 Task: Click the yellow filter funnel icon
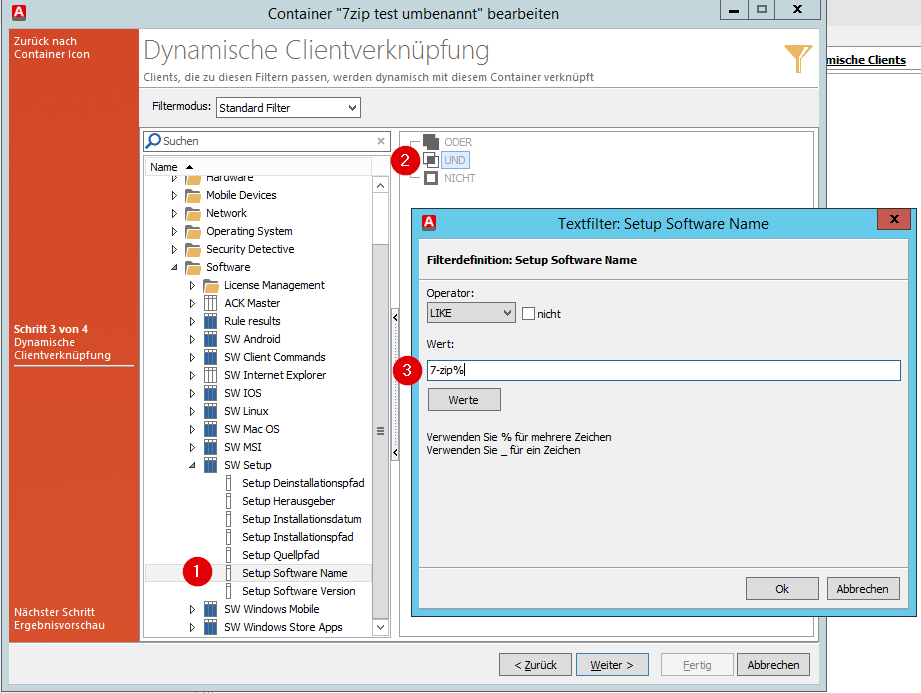click(x=798, y=58)
